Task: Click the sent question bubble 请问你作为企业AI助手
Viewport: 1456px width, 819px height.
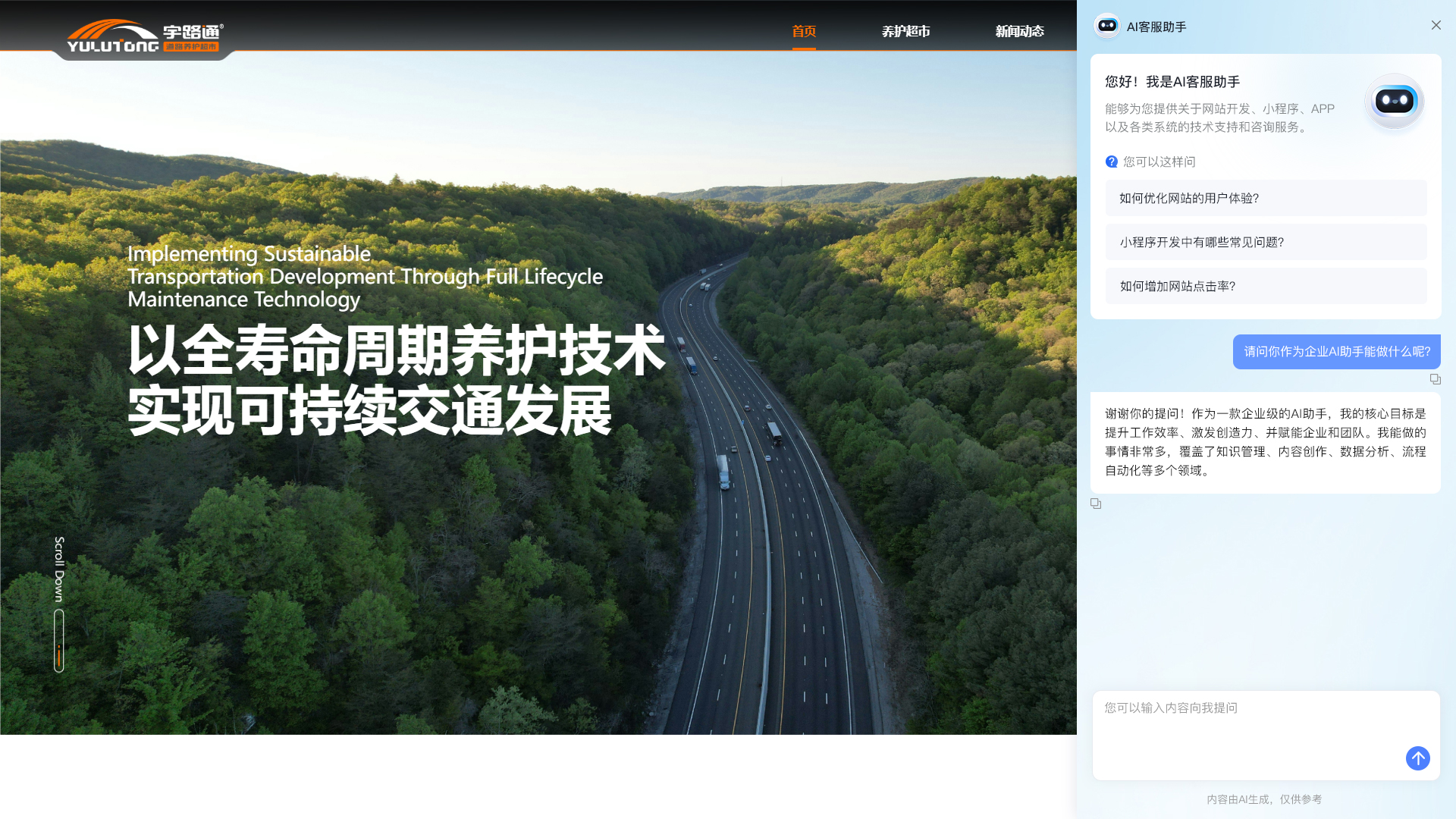Action: tap(1336, 352)
